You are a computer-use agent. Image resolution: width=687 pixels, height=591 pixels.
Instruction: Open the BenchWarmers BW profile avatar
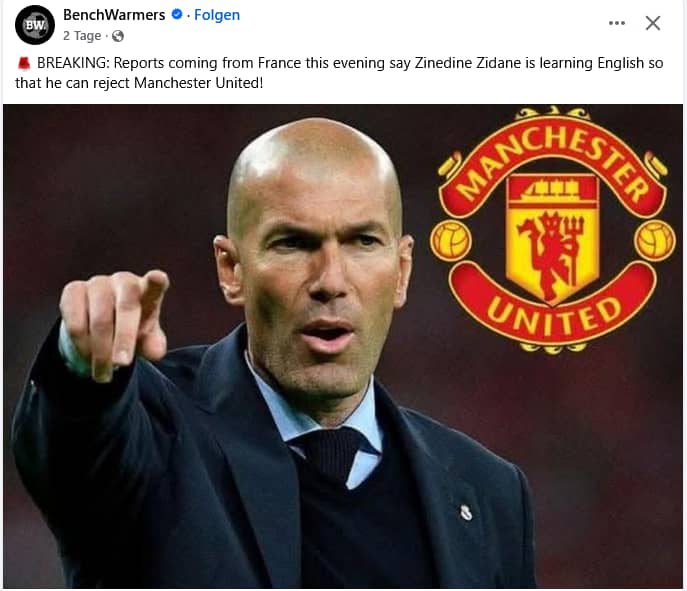[35, 25]
